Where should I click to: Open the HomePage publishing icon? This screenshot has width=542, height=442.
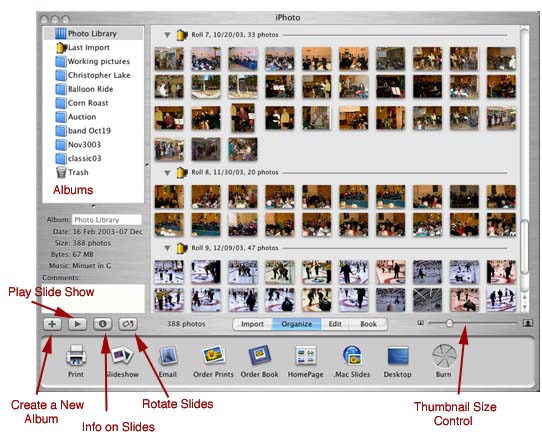306,355
